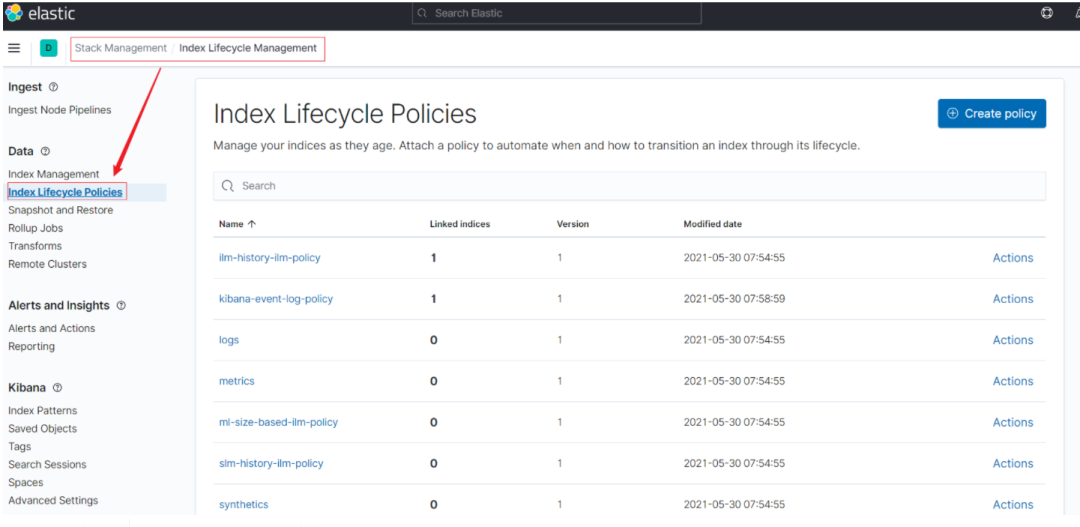Open the logs policy link
Screen dimensions: 1080x527
[229, 340]
